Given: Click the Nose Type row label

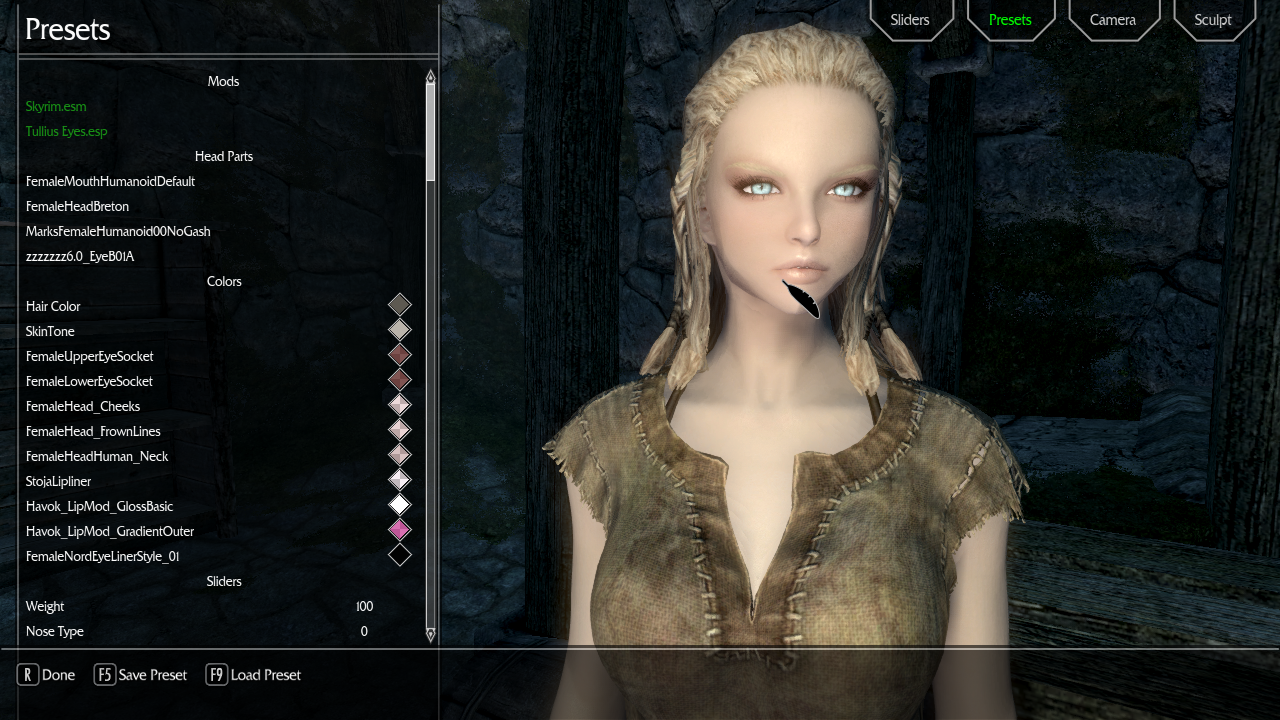Looking at the screenshot, I should 55,631.
